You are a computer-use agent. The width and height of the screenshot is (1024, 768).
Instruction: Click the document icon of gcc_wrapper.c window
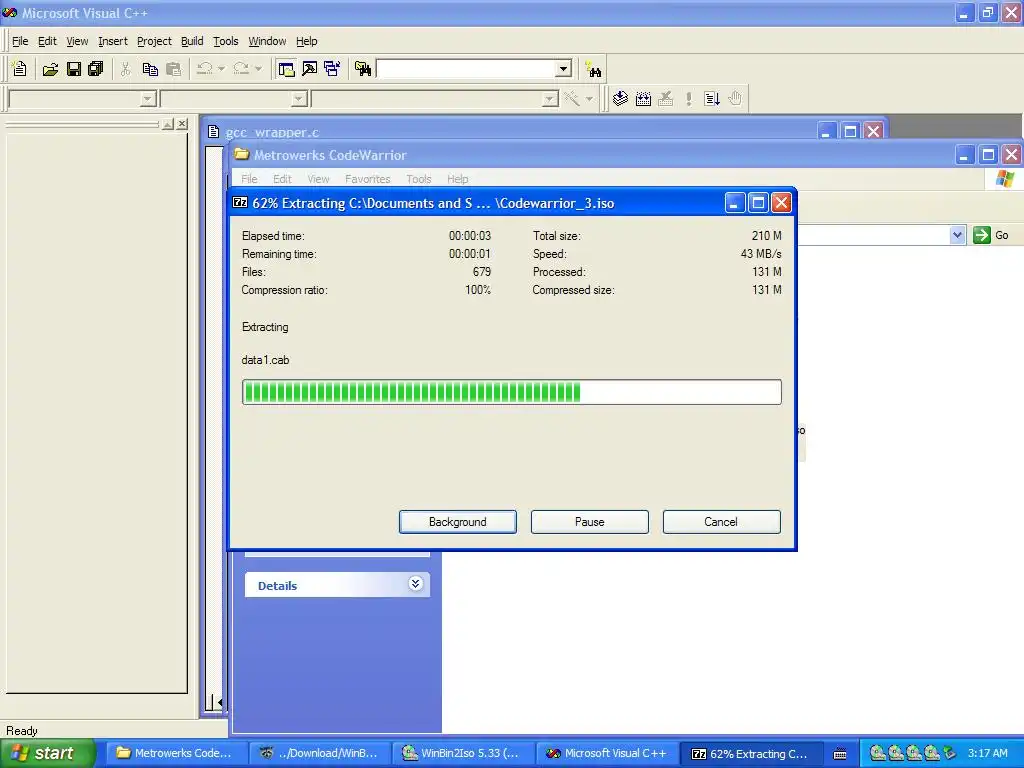point(213,132)
